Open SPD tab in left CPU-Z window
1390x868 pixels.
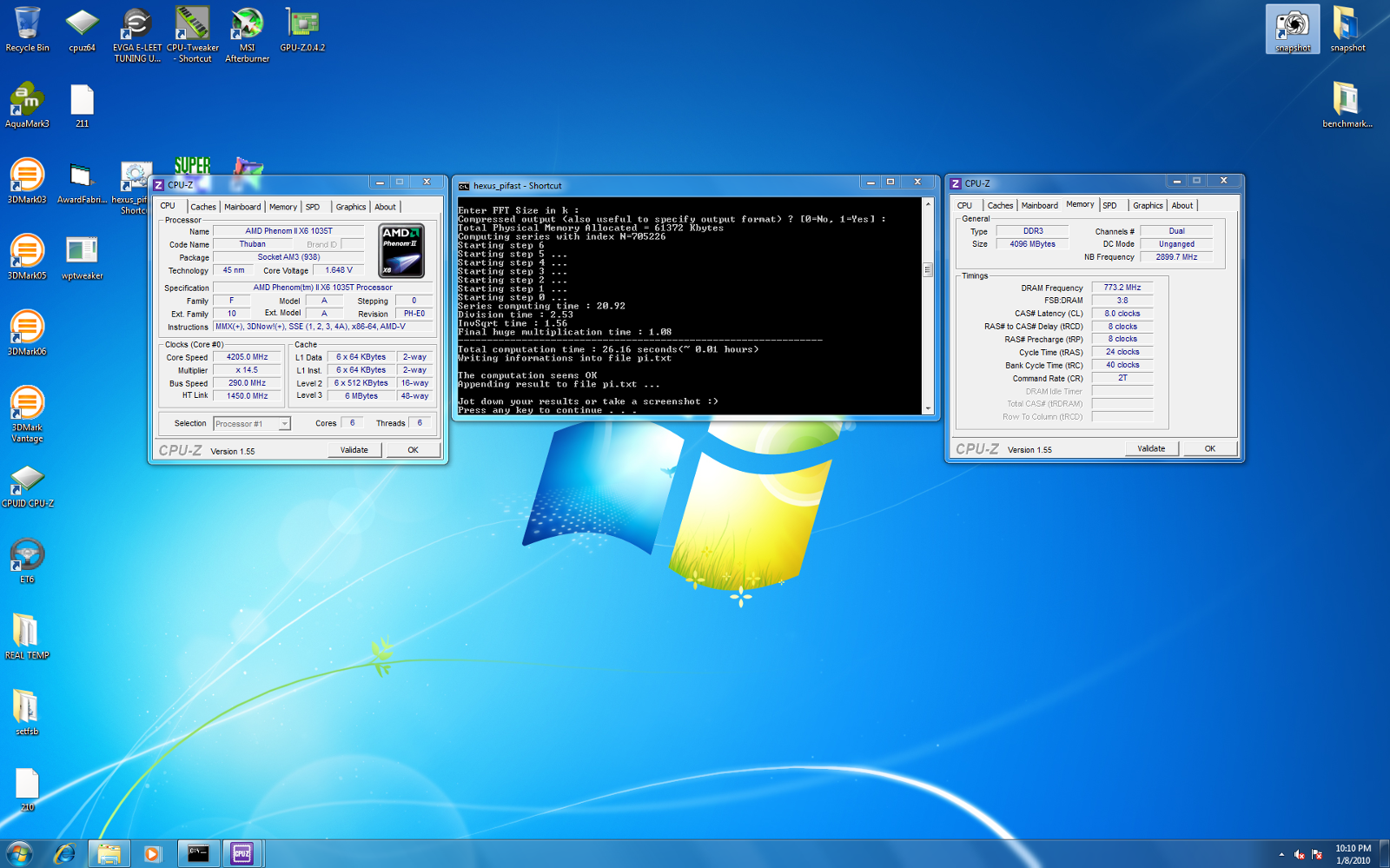coord(313,207)
